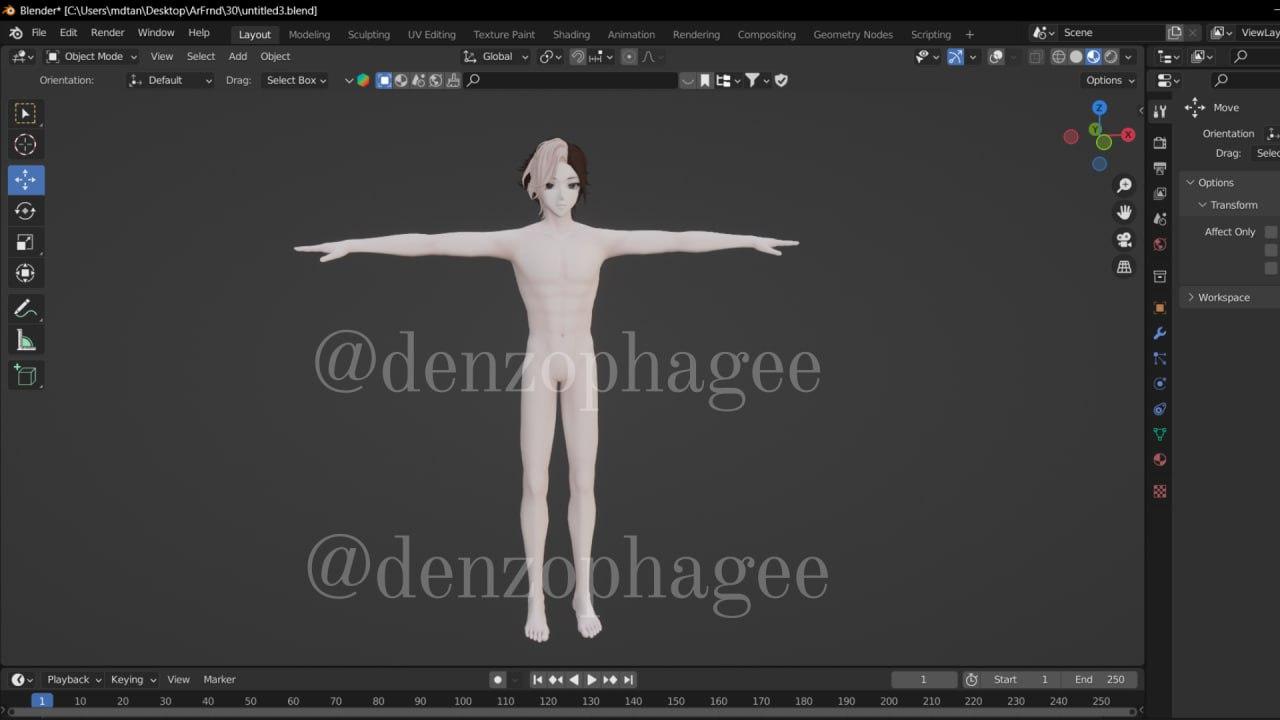Toggle X-ray transparency mode
This screenshot has width=1280, height=720.
click(1036, 57)
